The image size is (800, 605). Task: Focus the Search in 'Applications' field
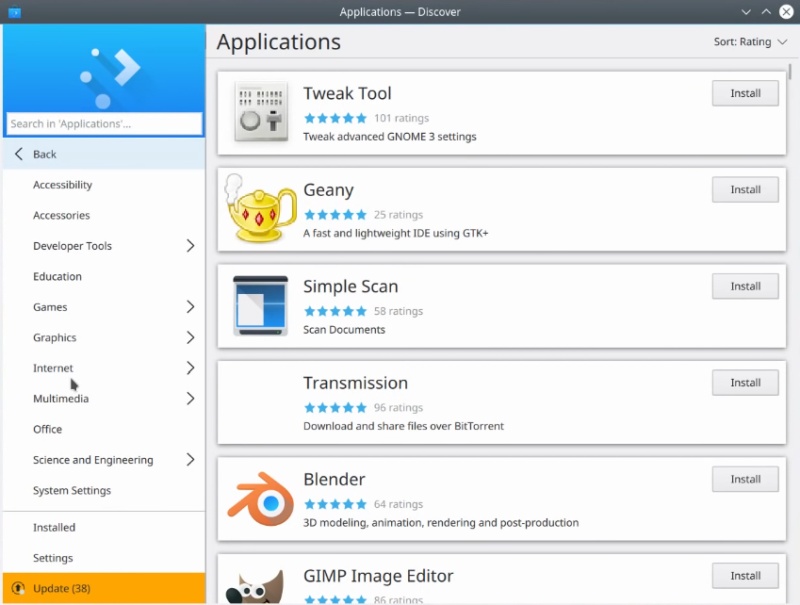104,124
